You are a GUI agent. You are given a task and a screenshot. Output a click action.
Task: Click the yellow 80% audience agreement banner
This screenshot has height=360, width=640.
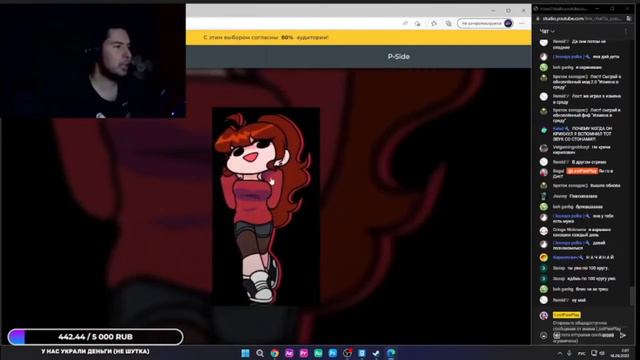359,37
